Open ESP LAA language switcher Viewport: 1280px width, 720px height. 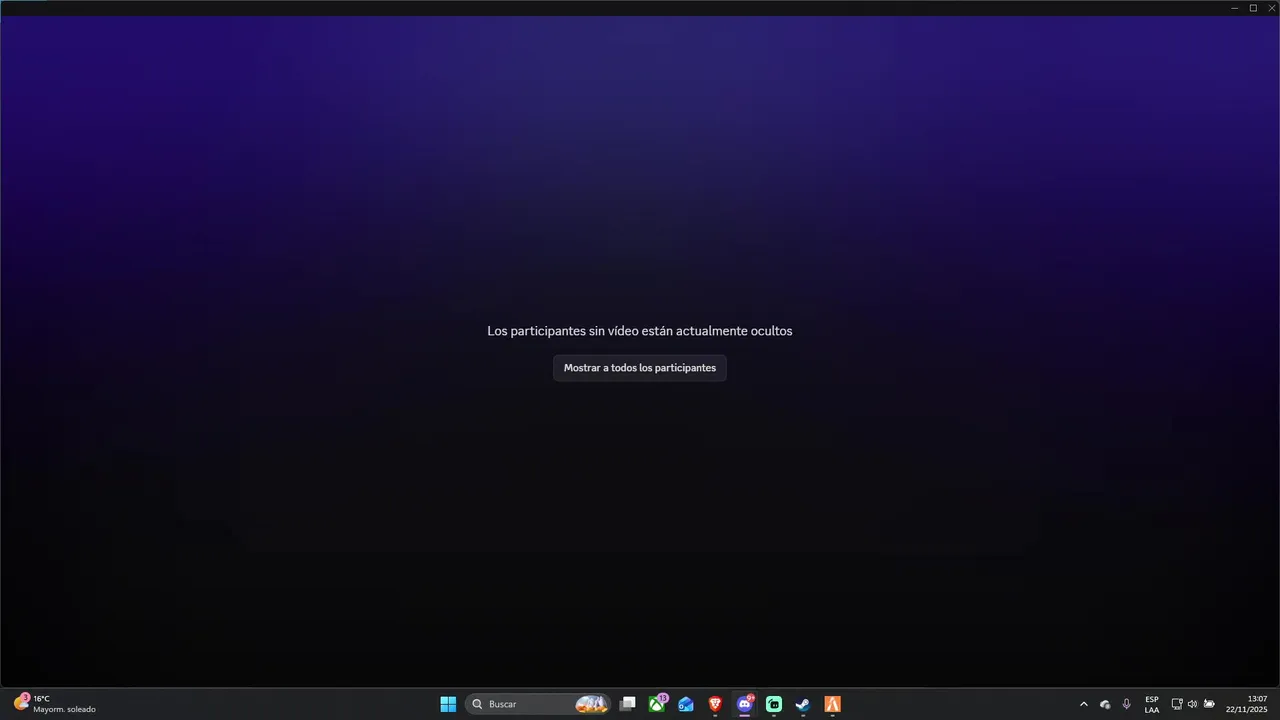click(x=1152, y=704)
